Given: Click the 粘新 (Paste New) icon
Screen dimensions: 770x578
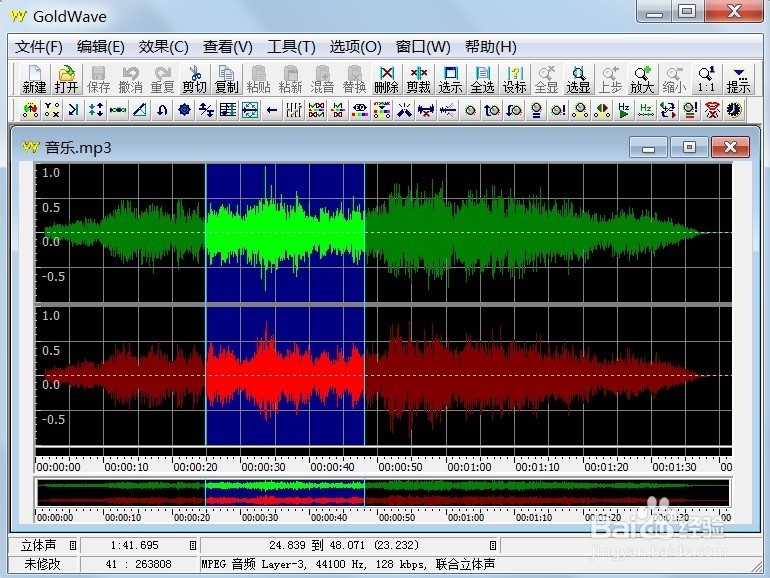Looking at the screenshot, I should tap(290, 80).
